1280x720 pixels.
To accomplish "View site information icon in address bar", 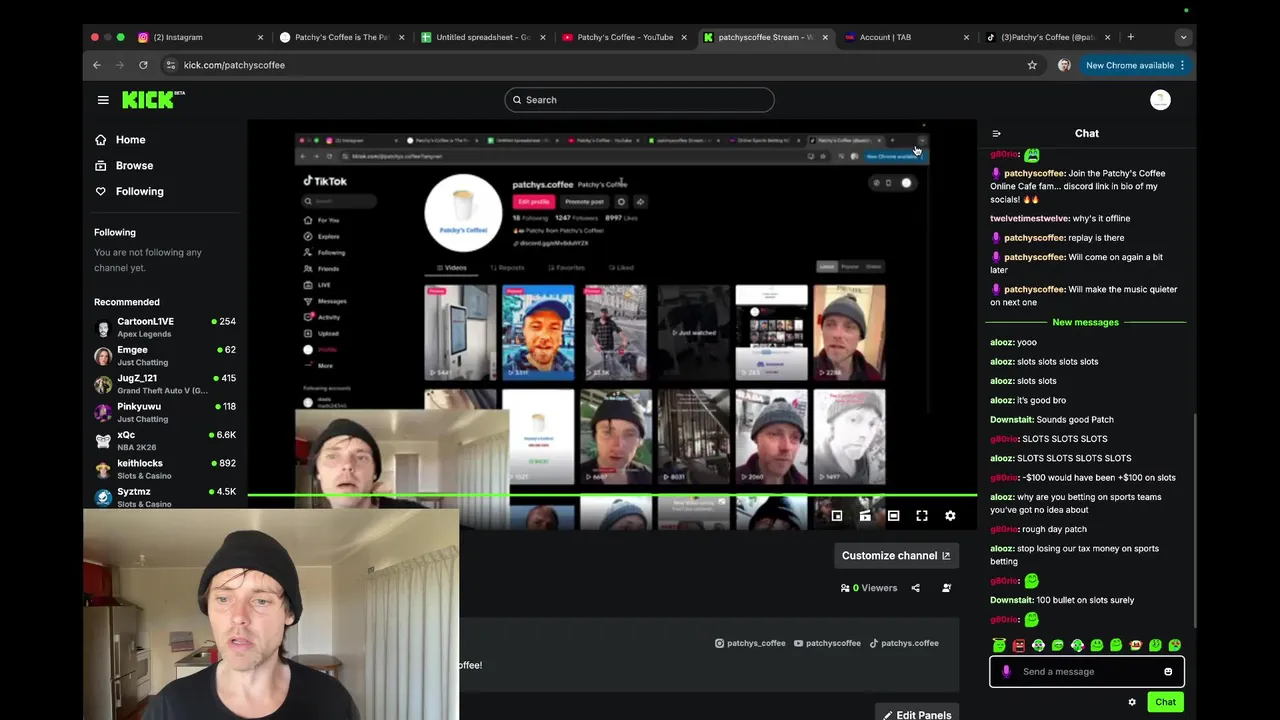I will [x=171, y=65].
